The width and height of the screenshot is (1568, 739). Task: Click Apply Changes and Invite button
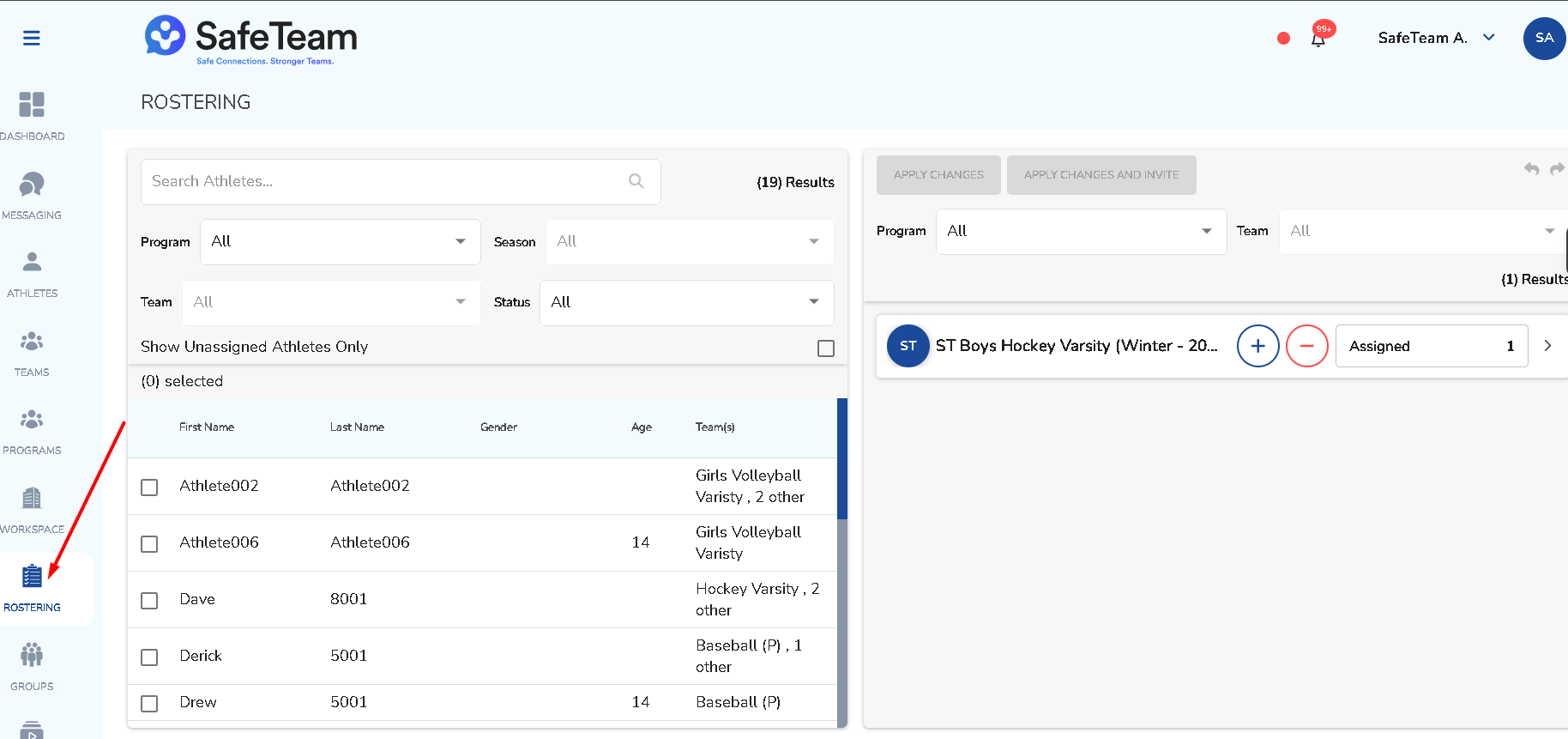click(1101, 174)
